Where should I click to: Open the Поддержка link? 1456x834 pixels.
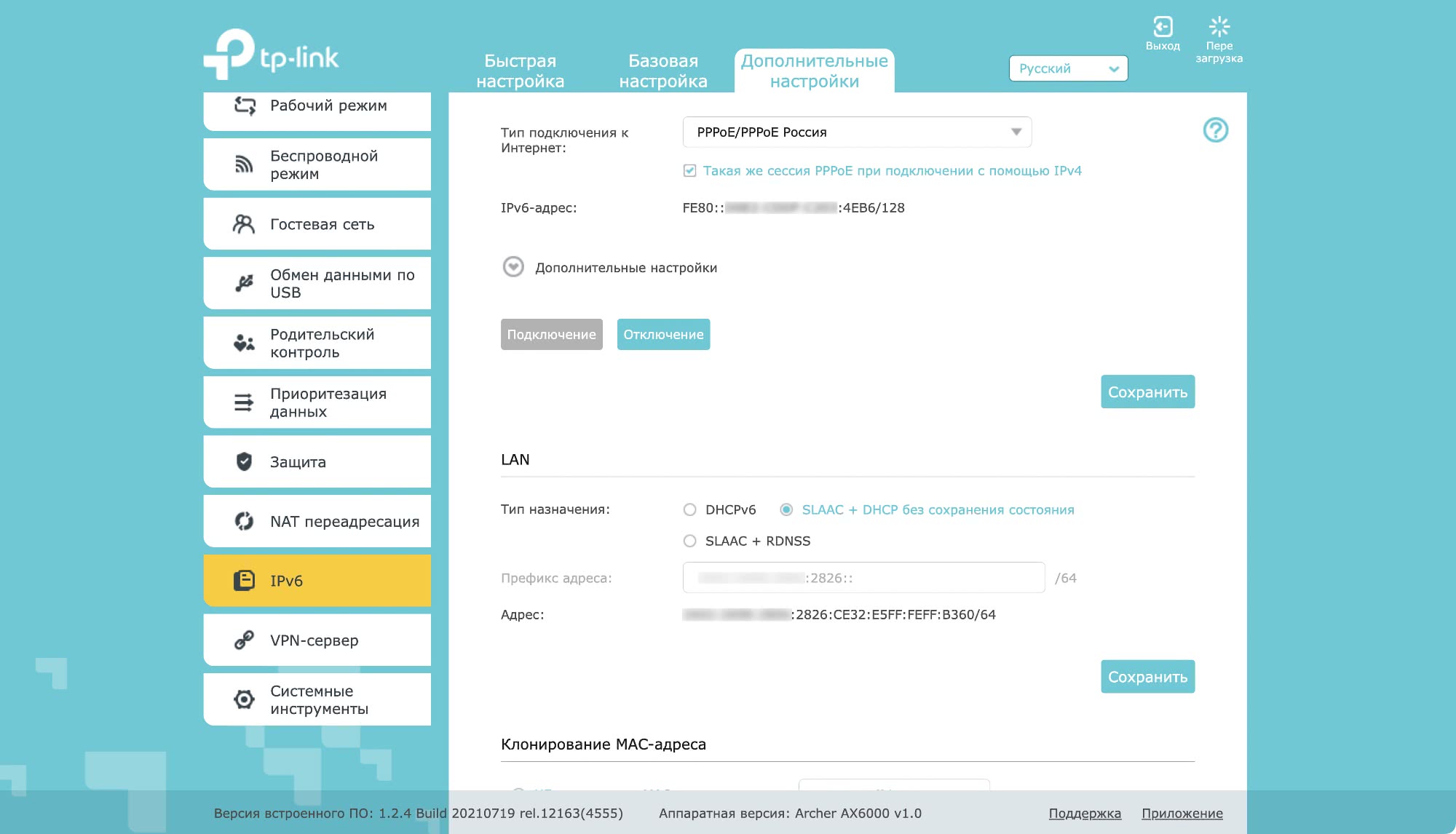tap(1085, 813)
